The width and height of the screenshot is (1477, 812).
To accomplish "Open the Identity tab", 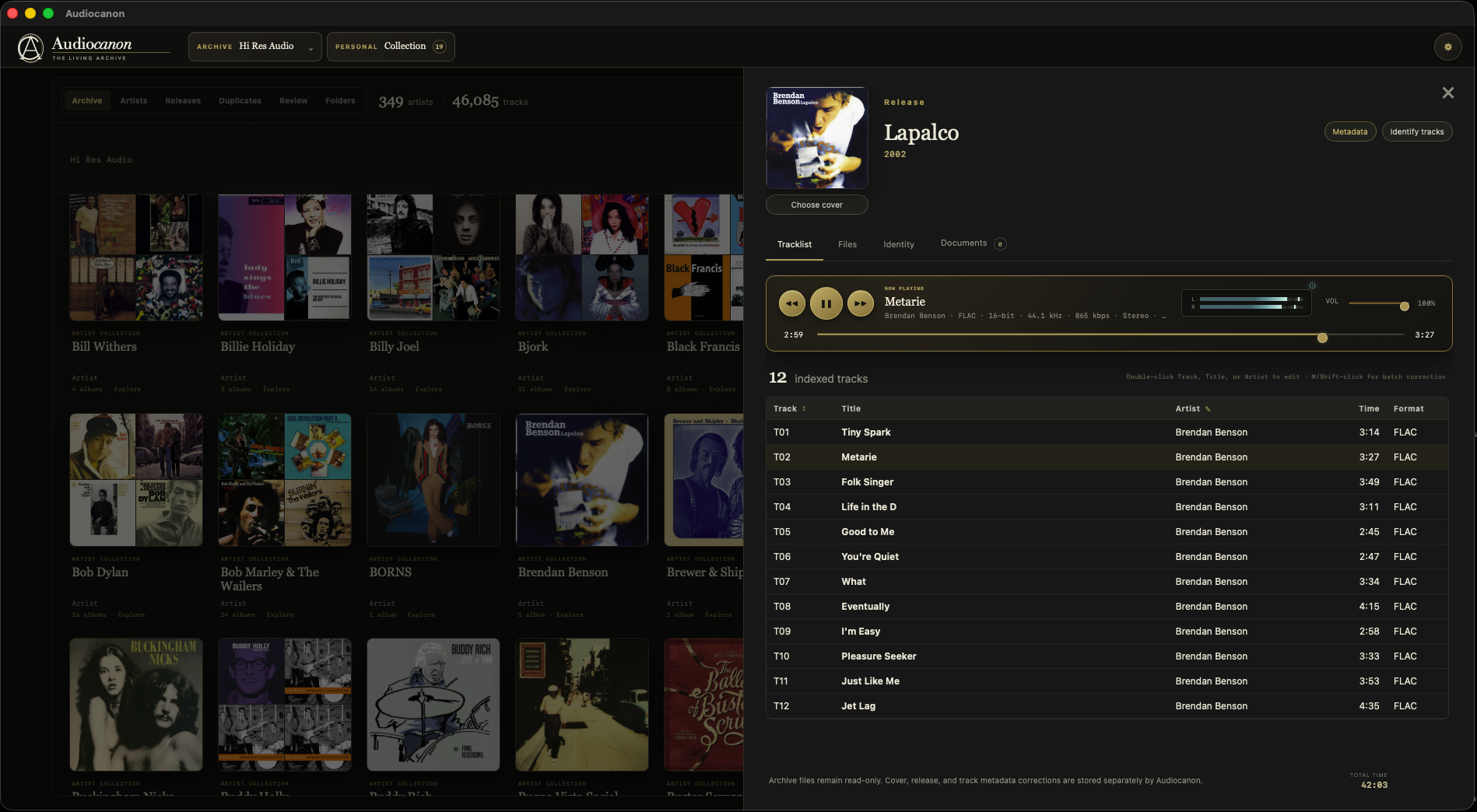I will click(899, 244).
